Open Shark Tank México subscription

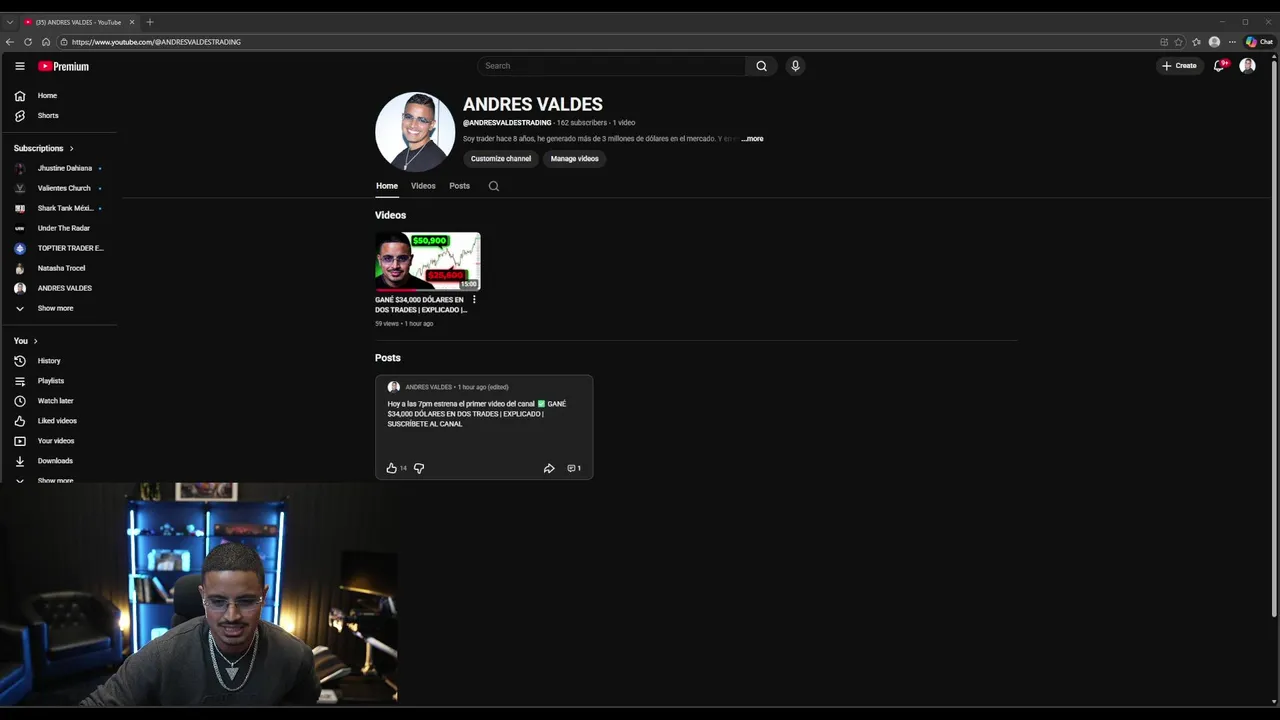click(x=60, y=208)
